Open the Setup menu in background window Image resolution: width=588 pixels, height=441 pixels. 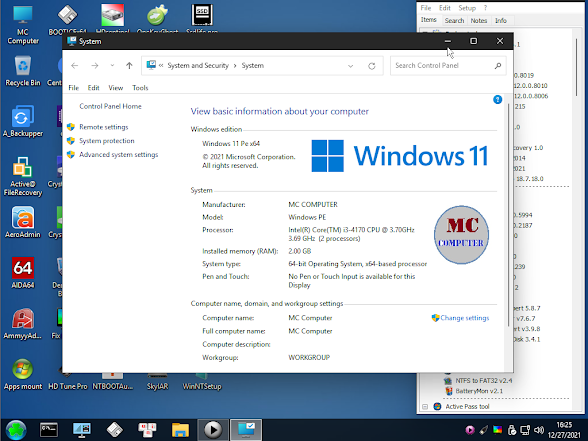tap(467, 8)
